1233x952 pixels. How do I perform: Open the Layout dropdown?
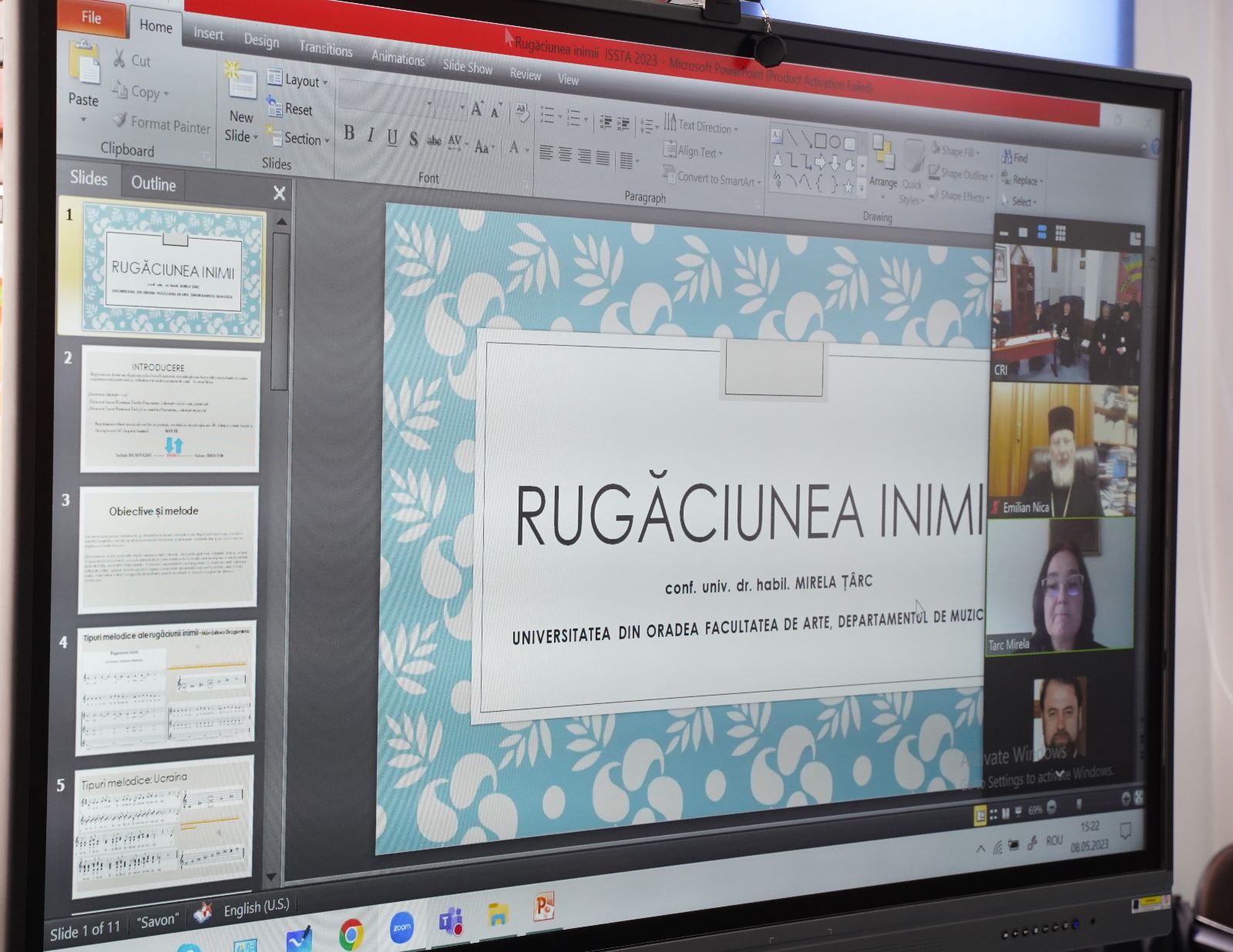pyautogui.click(x=298, y=79)
